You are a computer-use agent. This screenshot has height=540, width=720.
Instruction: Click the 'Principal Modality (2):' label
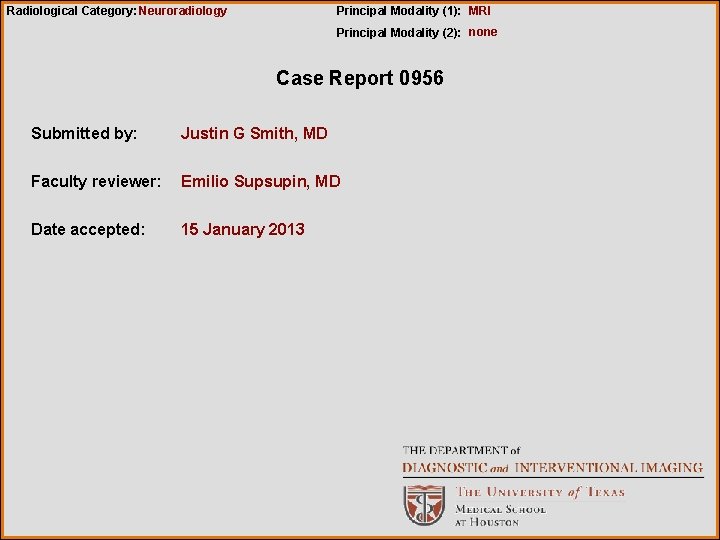398,33
